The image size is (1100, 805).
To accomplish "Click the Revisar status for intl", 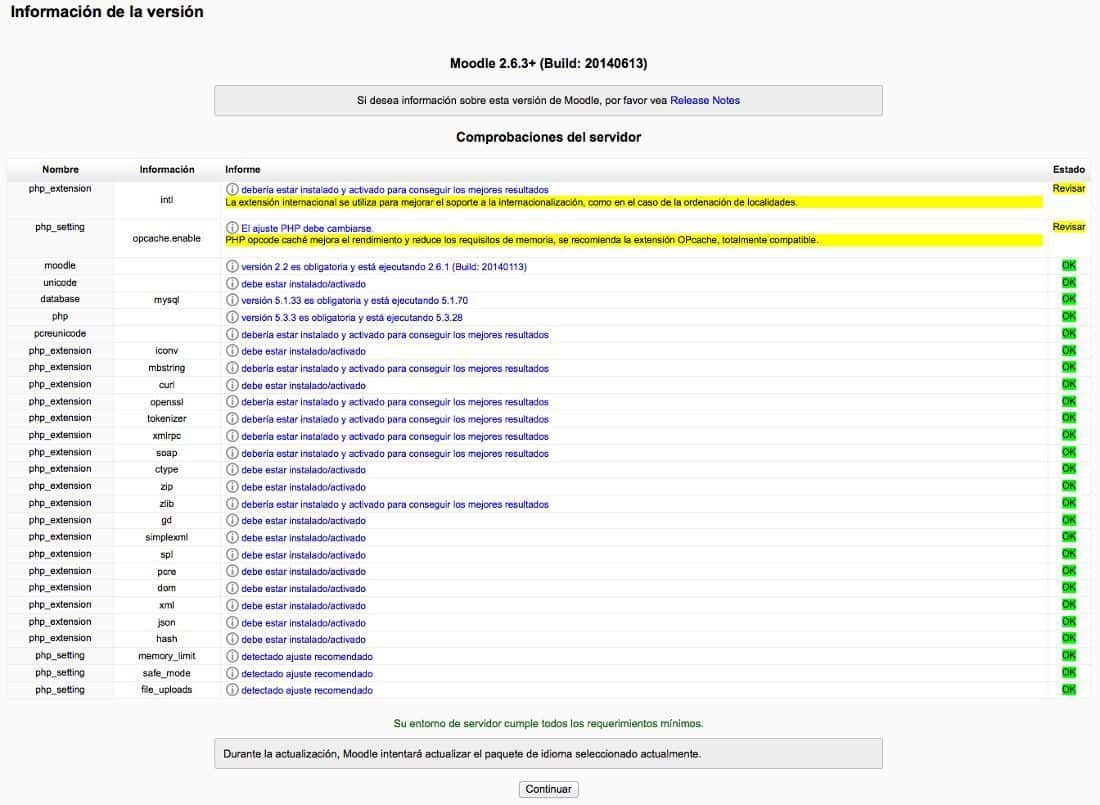I will 1068,189.
